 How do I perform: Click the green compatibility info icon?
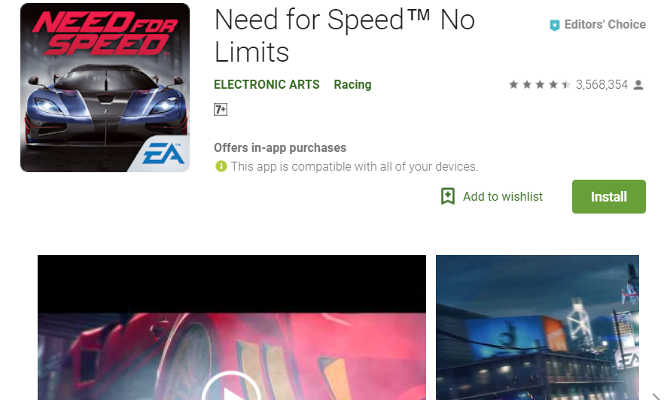tap(221, 166)
